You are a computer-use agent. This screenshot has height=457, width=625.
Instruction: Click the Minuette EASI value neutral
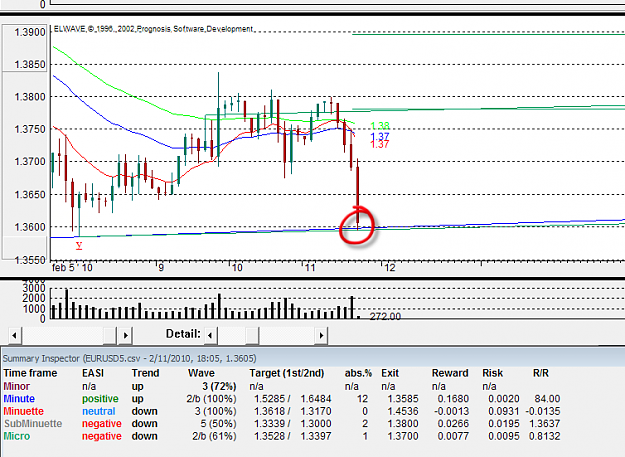click(x=99, y=411)
